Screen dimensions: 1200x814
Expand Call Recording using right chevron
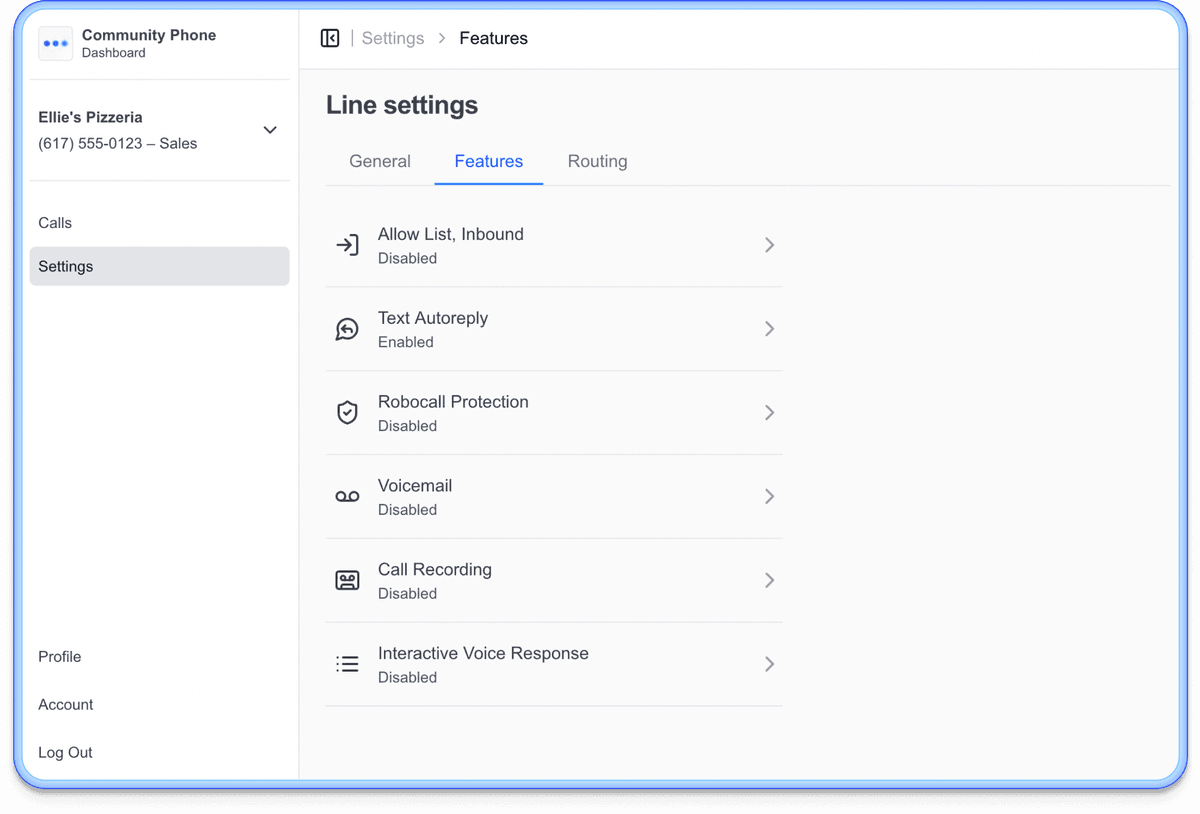click(x=769, y=581)
